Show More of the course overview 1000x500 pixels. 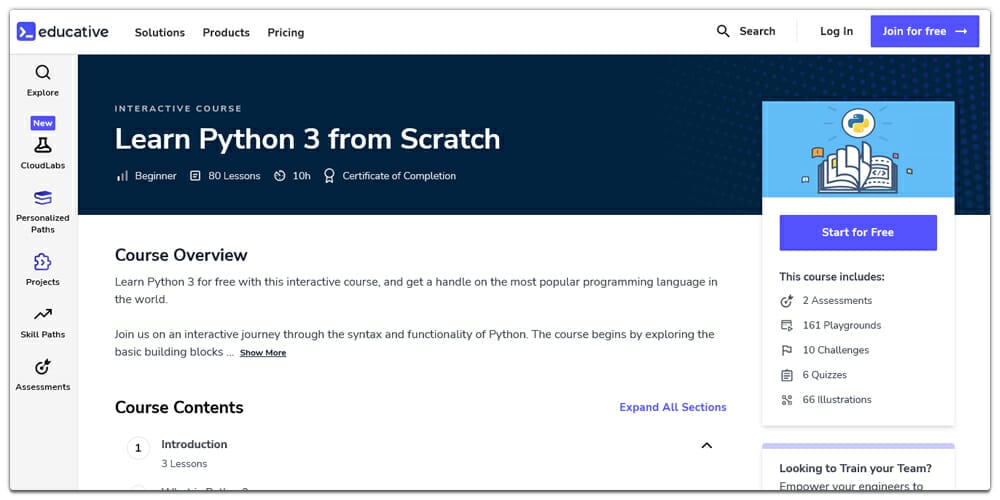(263, 353)
